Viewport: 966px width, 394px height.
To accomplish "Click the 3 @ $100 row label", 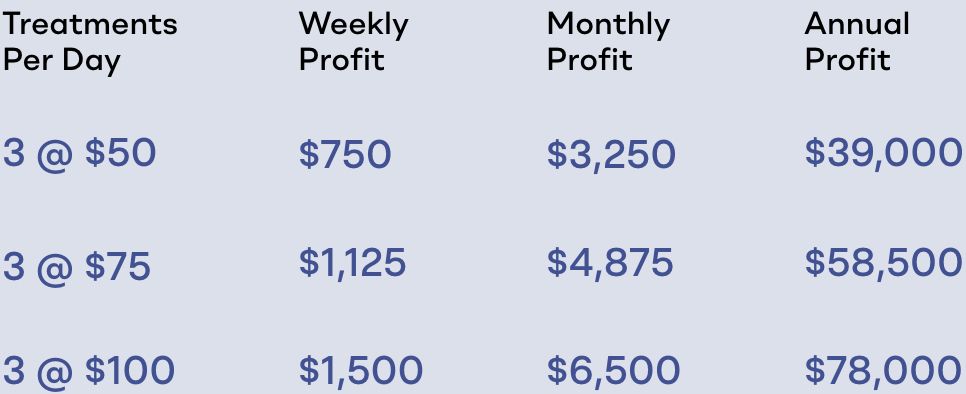I will (89, 371).
